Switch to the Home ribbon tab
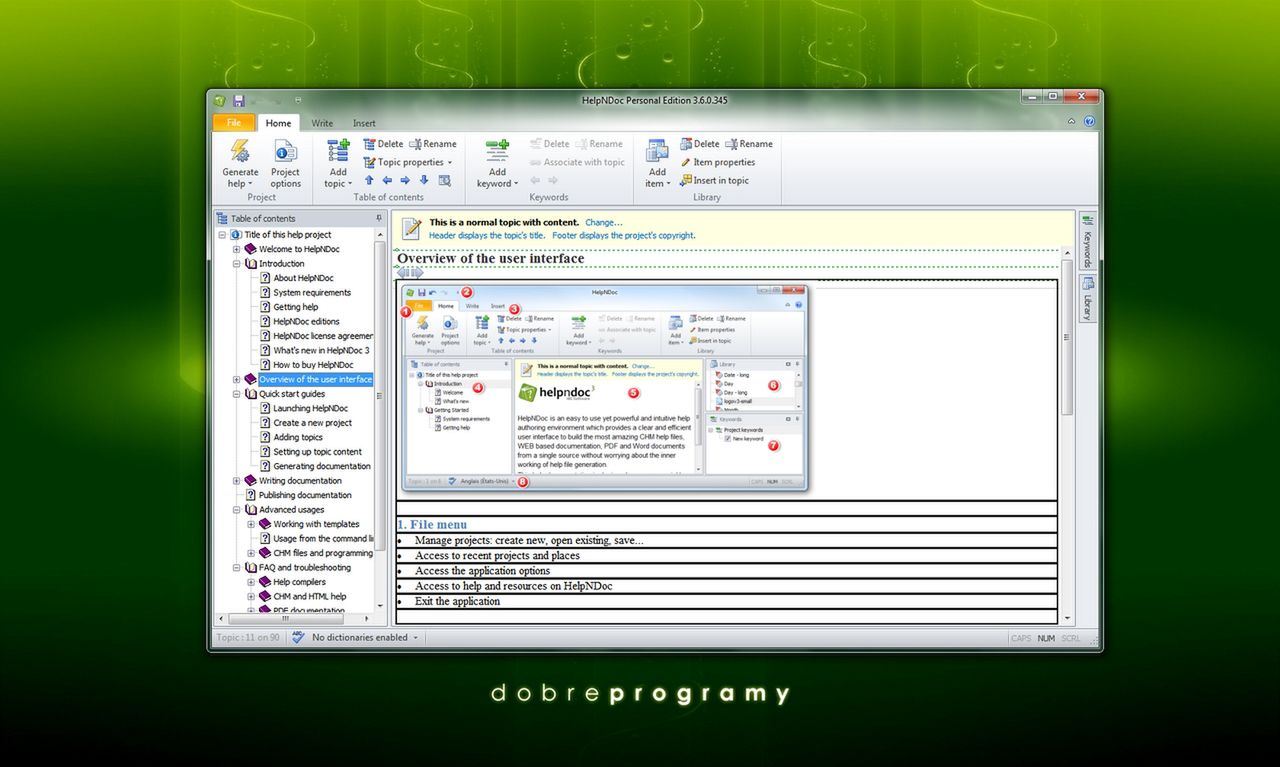The height and width of the screenshot is (767, 1280). coord(278,123)
